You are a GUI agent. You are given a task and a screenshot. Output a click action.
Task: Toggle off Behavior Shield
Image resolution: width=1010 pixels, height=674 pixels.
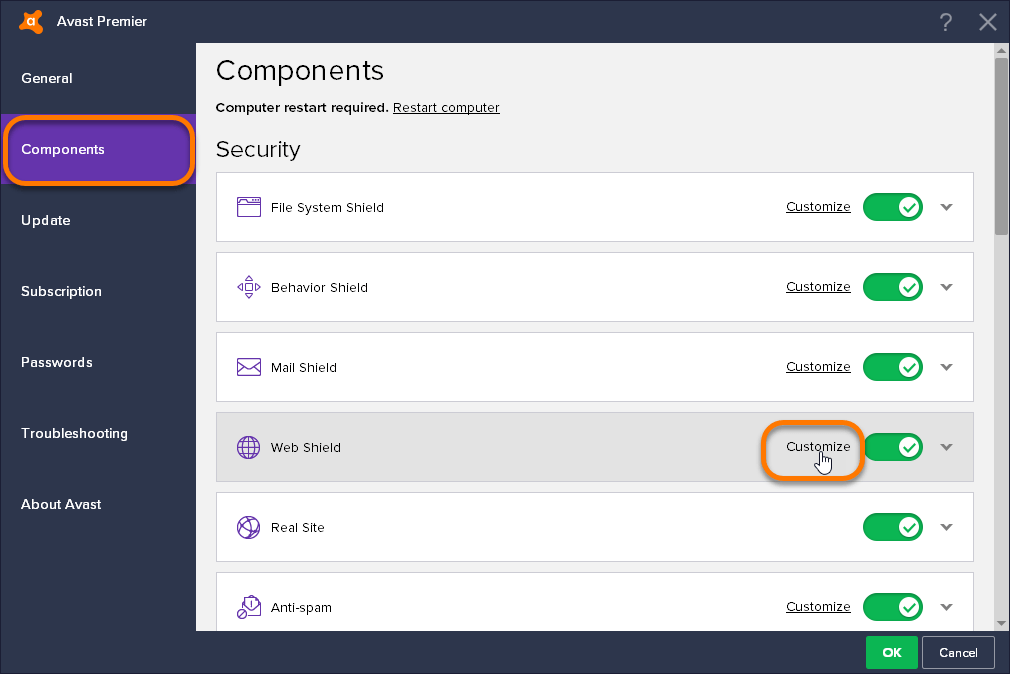coord(893,287)
